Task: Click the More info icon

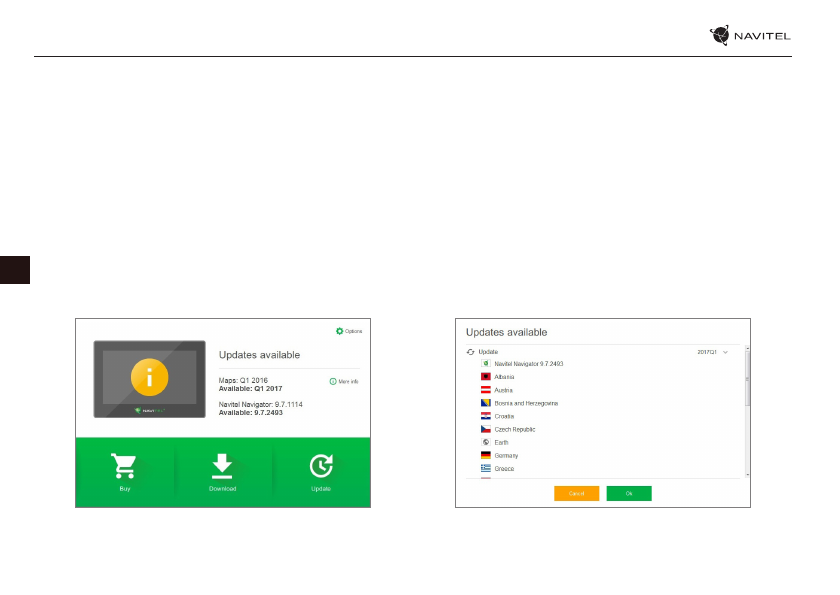Action: (333, 382)
